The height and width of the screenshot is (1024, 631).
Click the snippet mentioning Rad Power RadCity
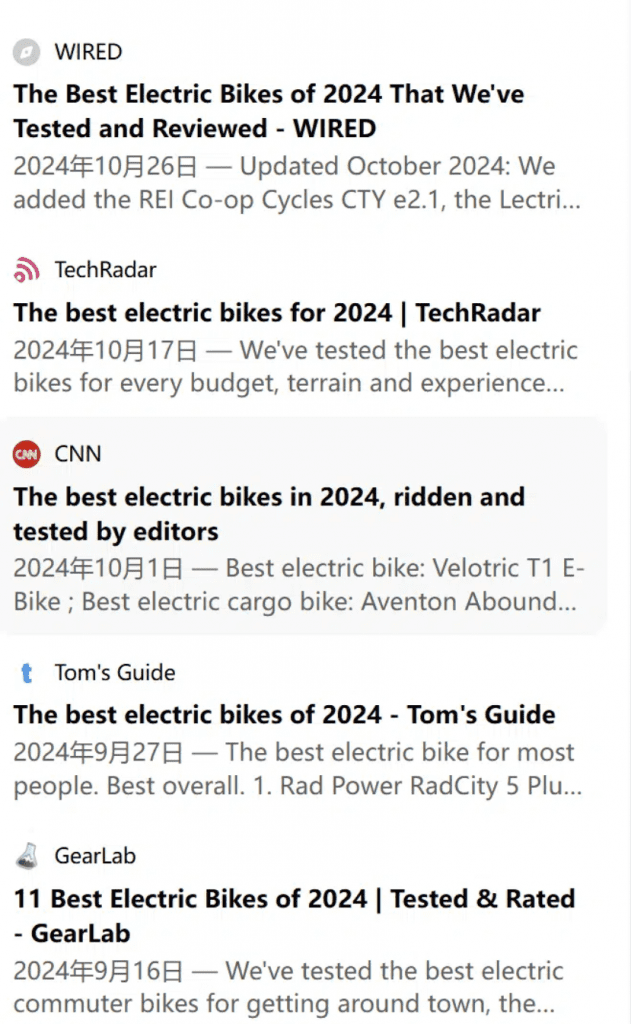coord(297,769)
